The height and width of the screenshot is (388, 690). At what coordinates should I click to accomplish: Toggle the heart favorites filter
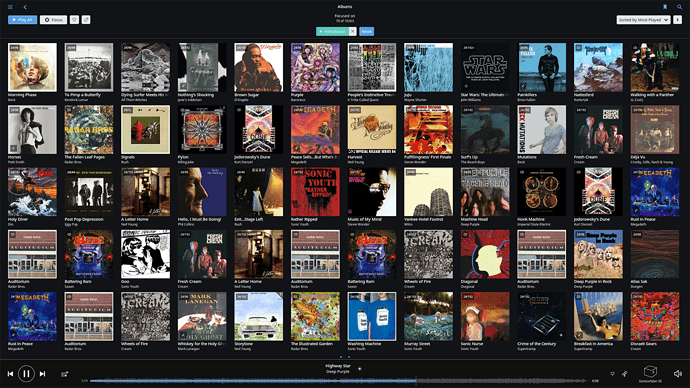pyautogui.click(x=74, y=20)
